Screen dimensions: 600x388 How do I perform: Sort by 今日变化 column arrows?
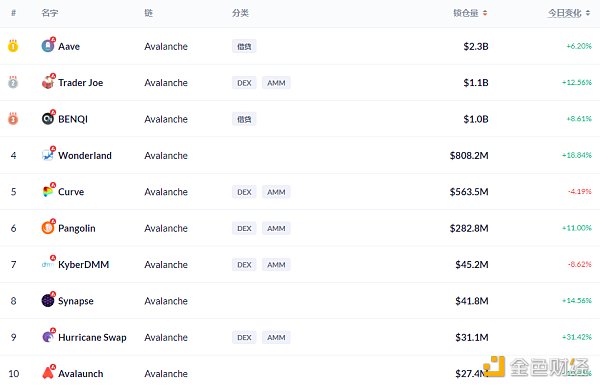coord(588,13)
